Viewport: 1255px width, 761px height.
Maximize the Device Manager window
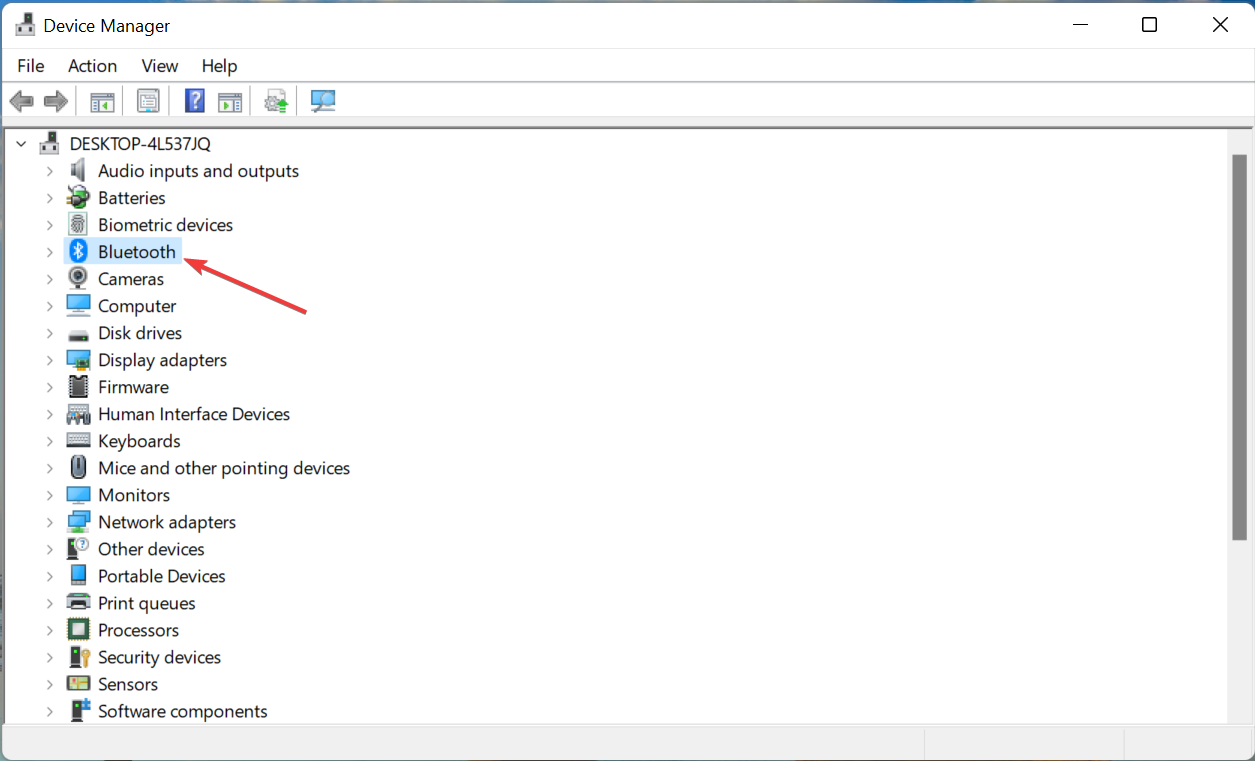1150,25
